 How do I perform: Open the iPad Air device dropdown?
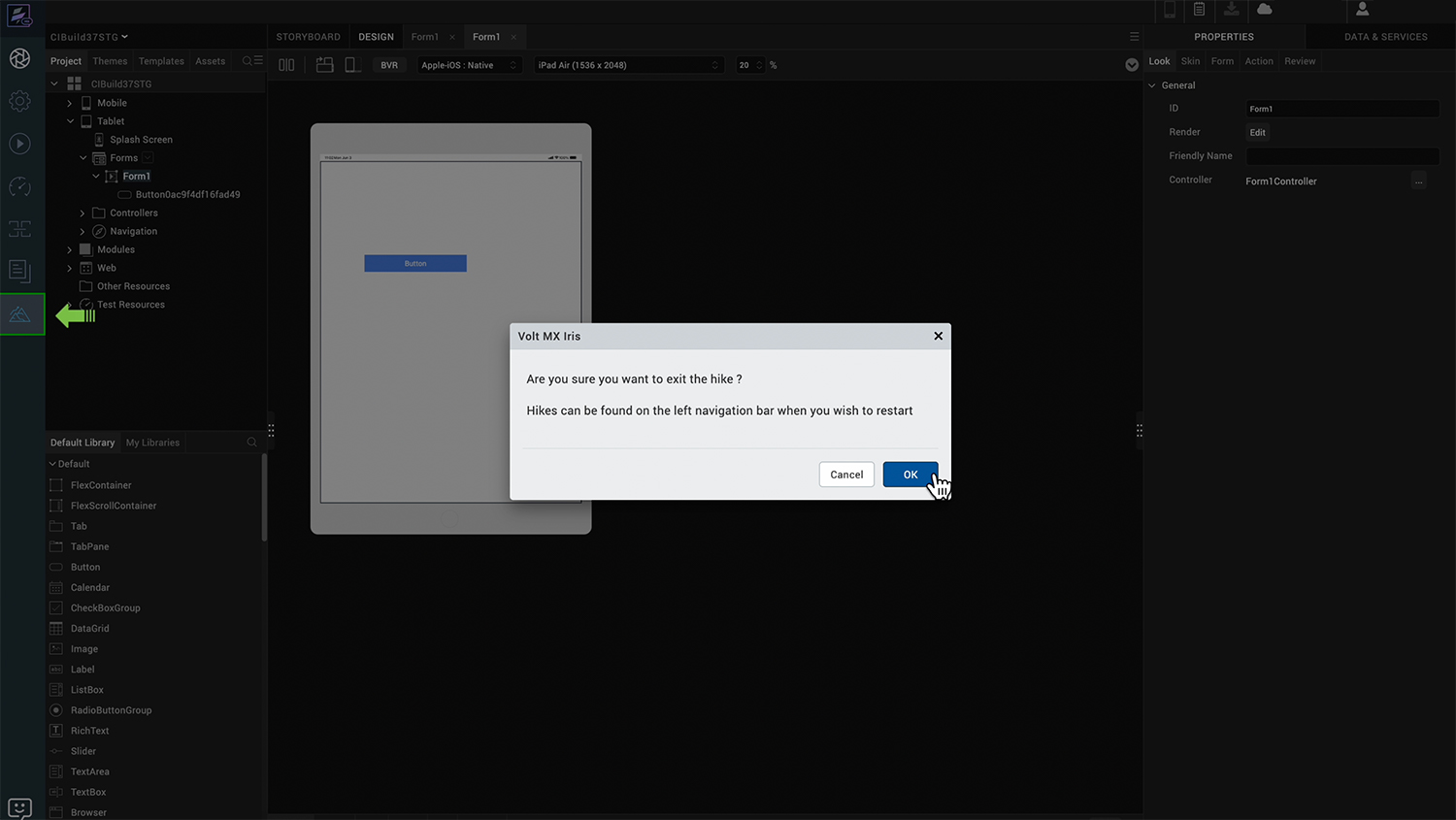pos(628,65)
